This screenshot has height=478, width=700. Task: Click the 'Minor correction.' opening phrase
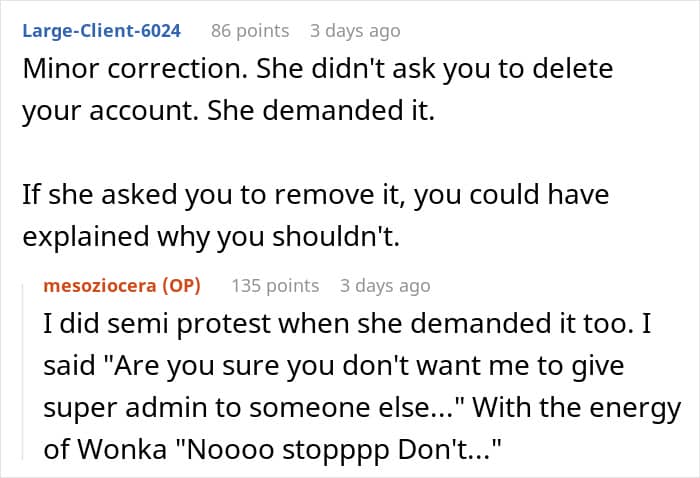tap(112, 71)
